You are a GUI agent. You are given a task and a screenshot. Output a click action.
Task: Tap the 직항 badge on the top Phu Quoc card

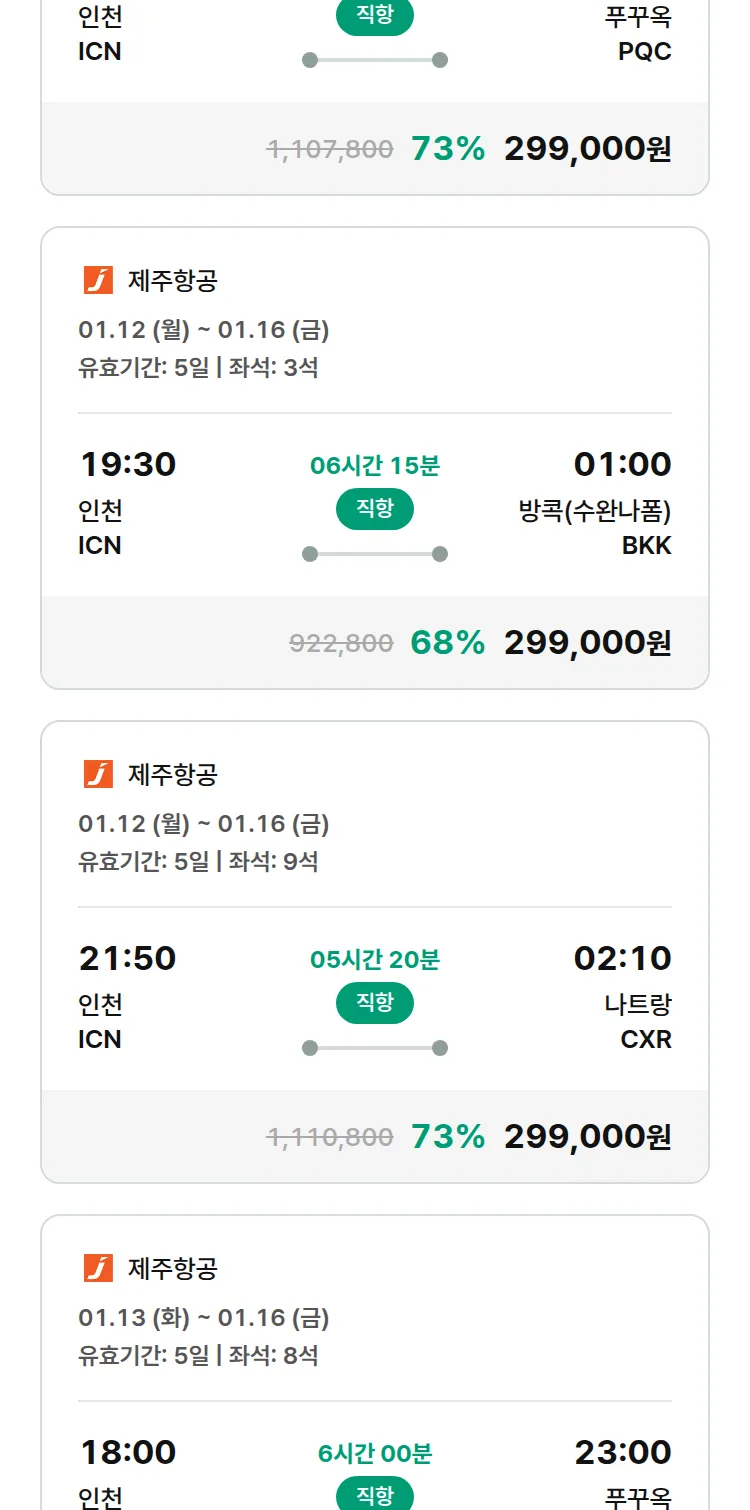pyautogui.click(x=375, y=16)
